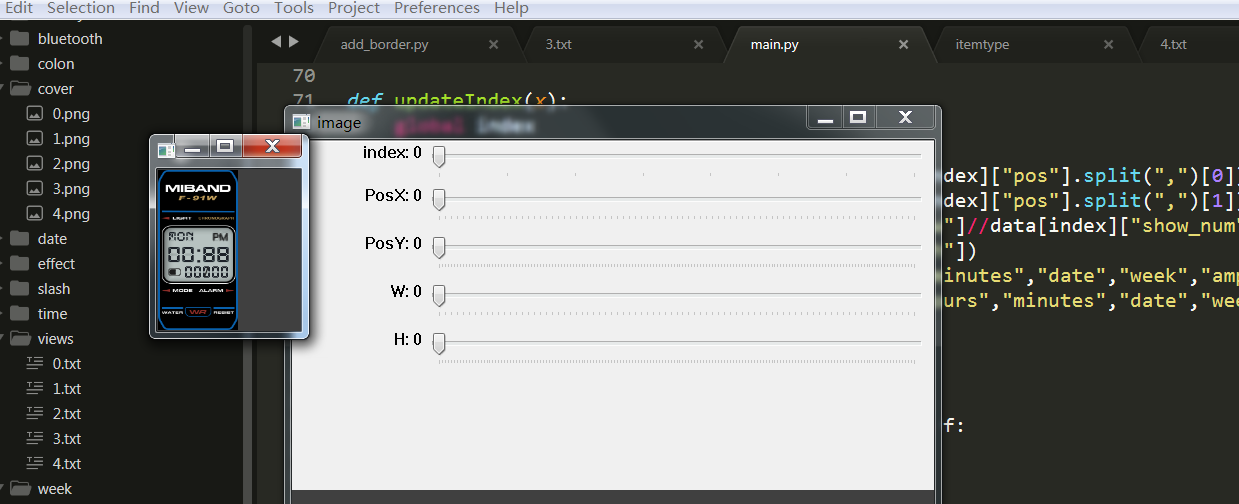Open 1.txt in the views folder

click(x=67, y=389)
